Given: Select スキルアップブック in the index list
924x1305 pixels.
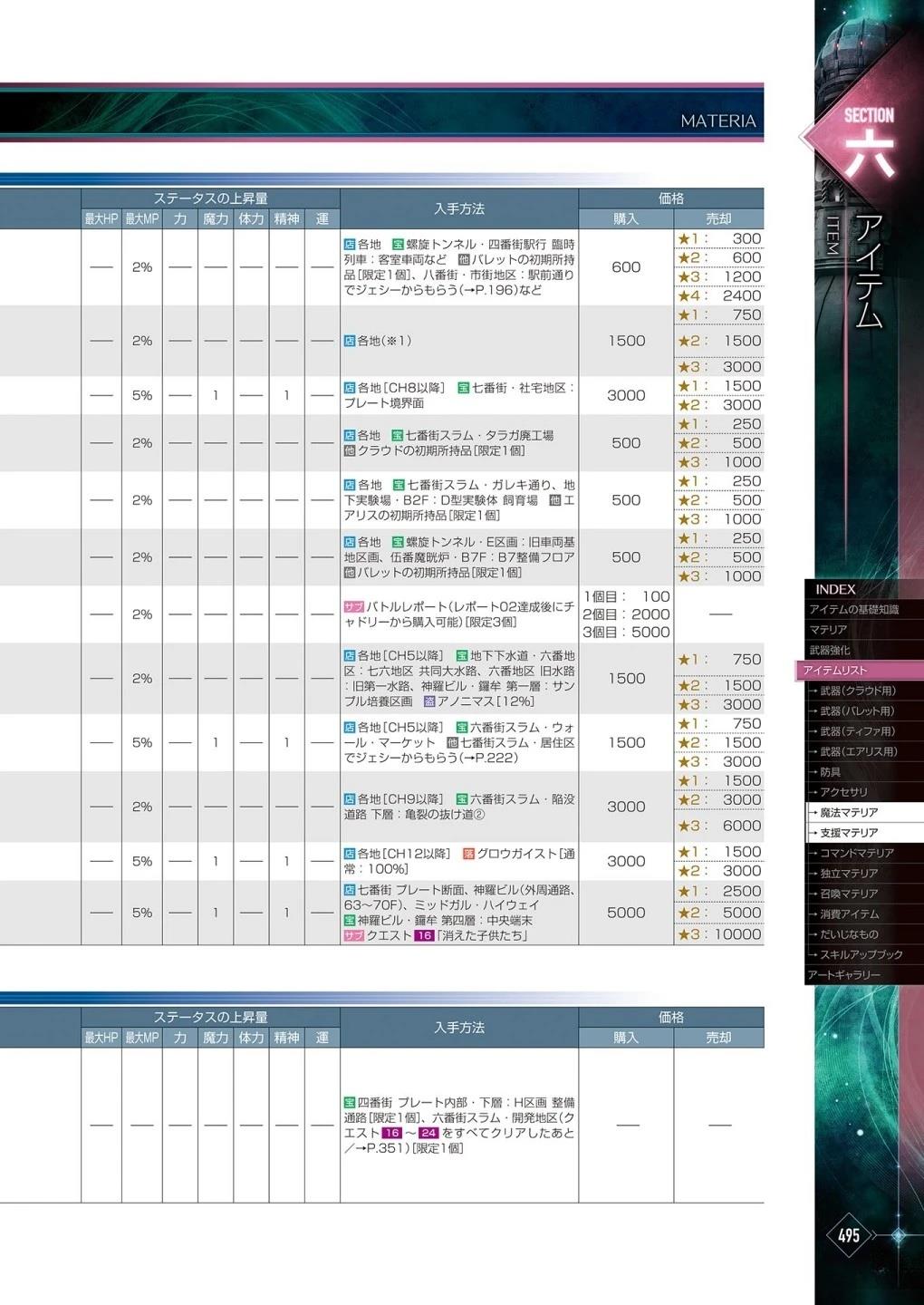Looking at the screenshot, I should pos(861,954).
